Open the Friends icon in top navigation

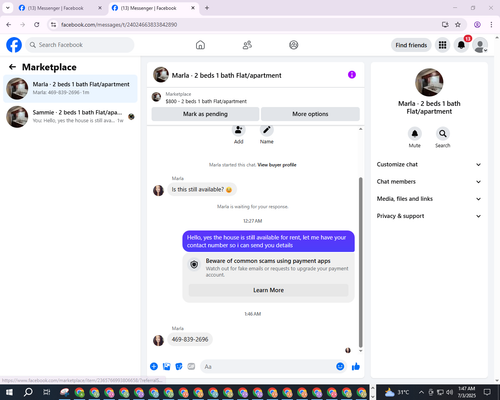coord(247,45)
